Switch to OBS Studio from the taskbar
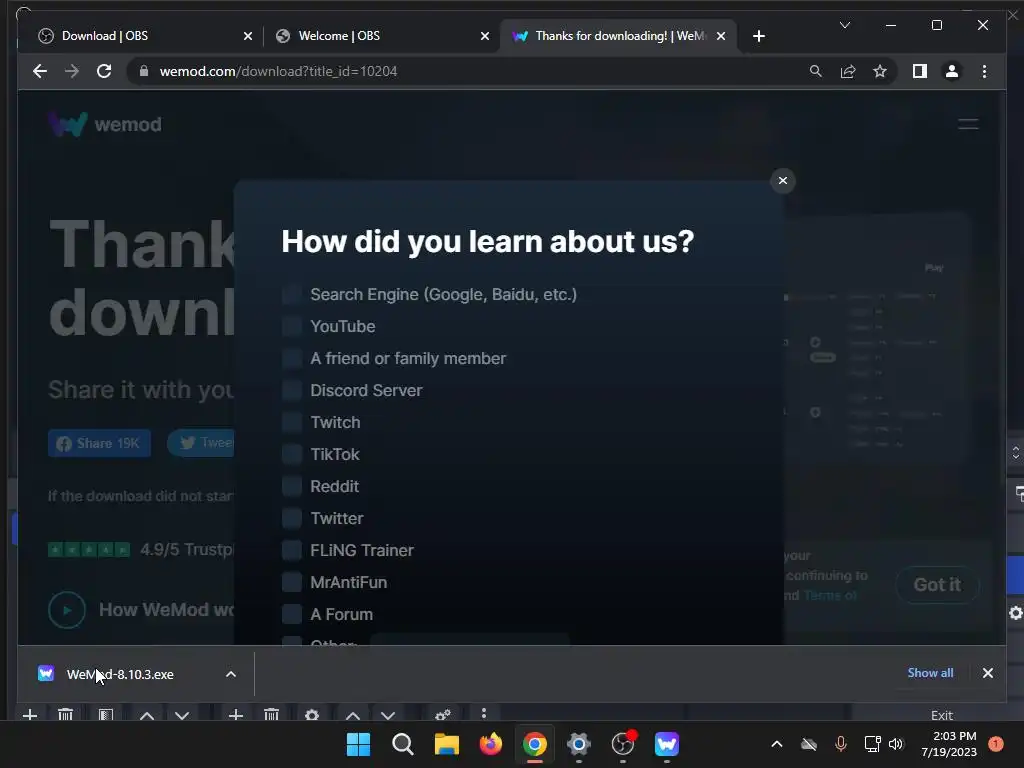 (623, 744)
